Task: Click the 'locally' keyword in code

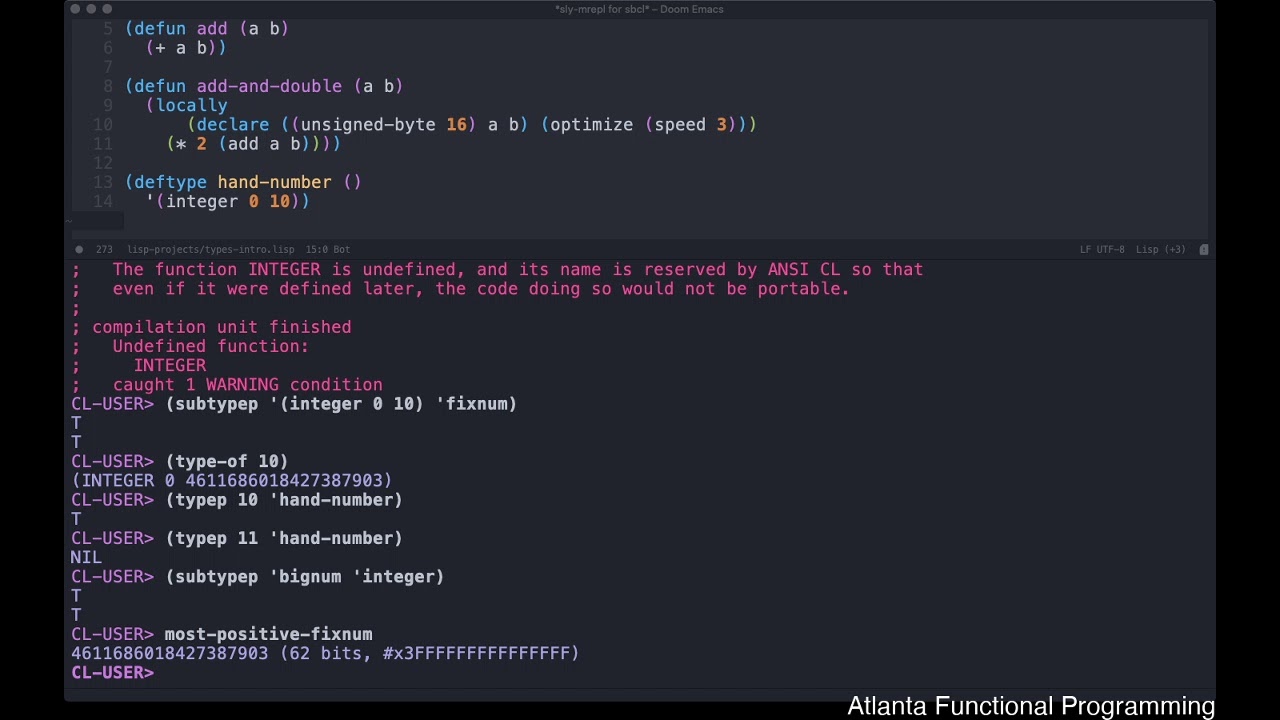Action: 192,105
